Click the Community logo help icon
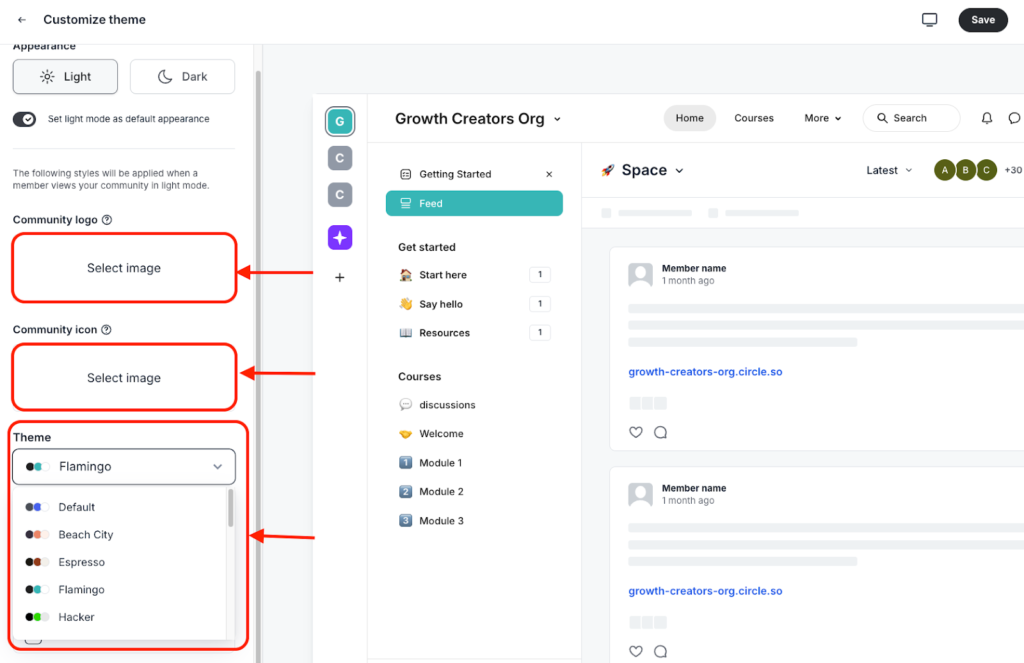Viewport: 1024px width, 663px height. (x=107, y=220)
